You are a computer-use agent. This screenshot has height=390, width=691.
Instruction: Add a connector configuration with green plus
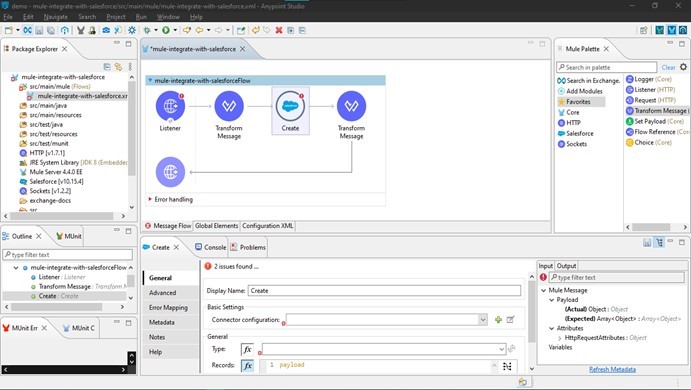click(x=498, y=319)
